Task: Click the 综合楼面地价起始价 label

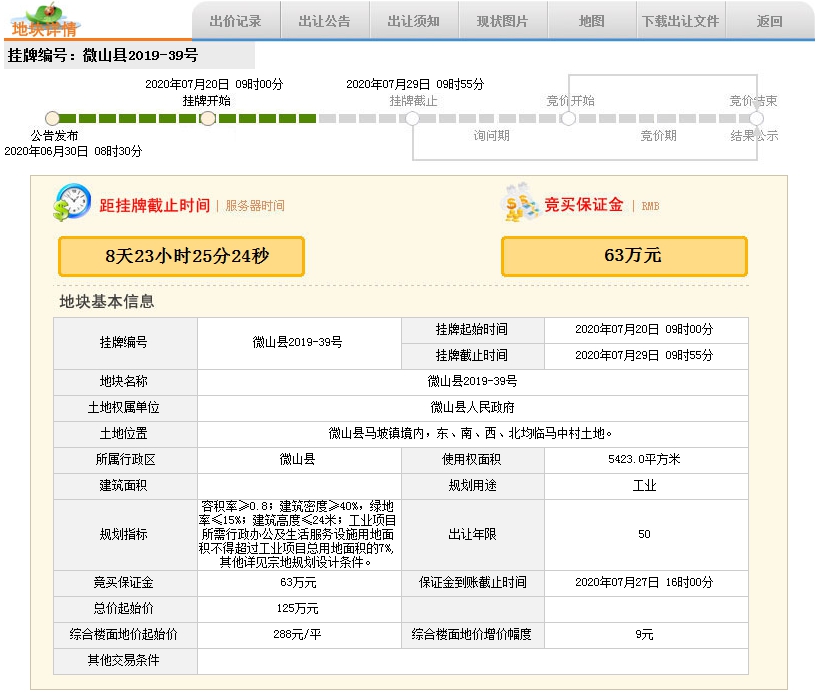Action: coord(123,635)
